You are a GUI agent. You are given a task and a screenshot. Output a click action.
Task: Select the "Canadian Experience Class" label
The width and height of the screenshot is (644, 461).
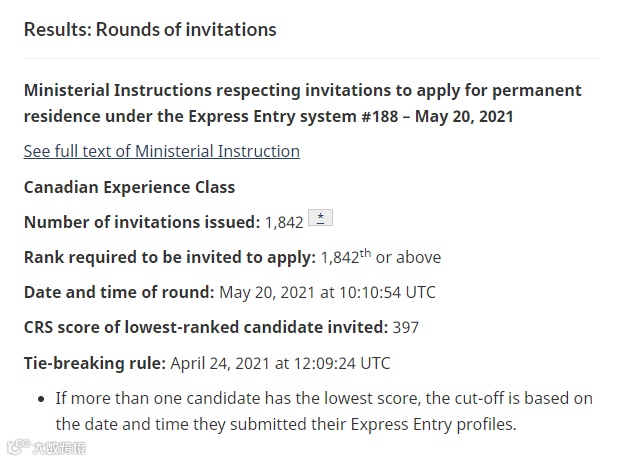130,187
